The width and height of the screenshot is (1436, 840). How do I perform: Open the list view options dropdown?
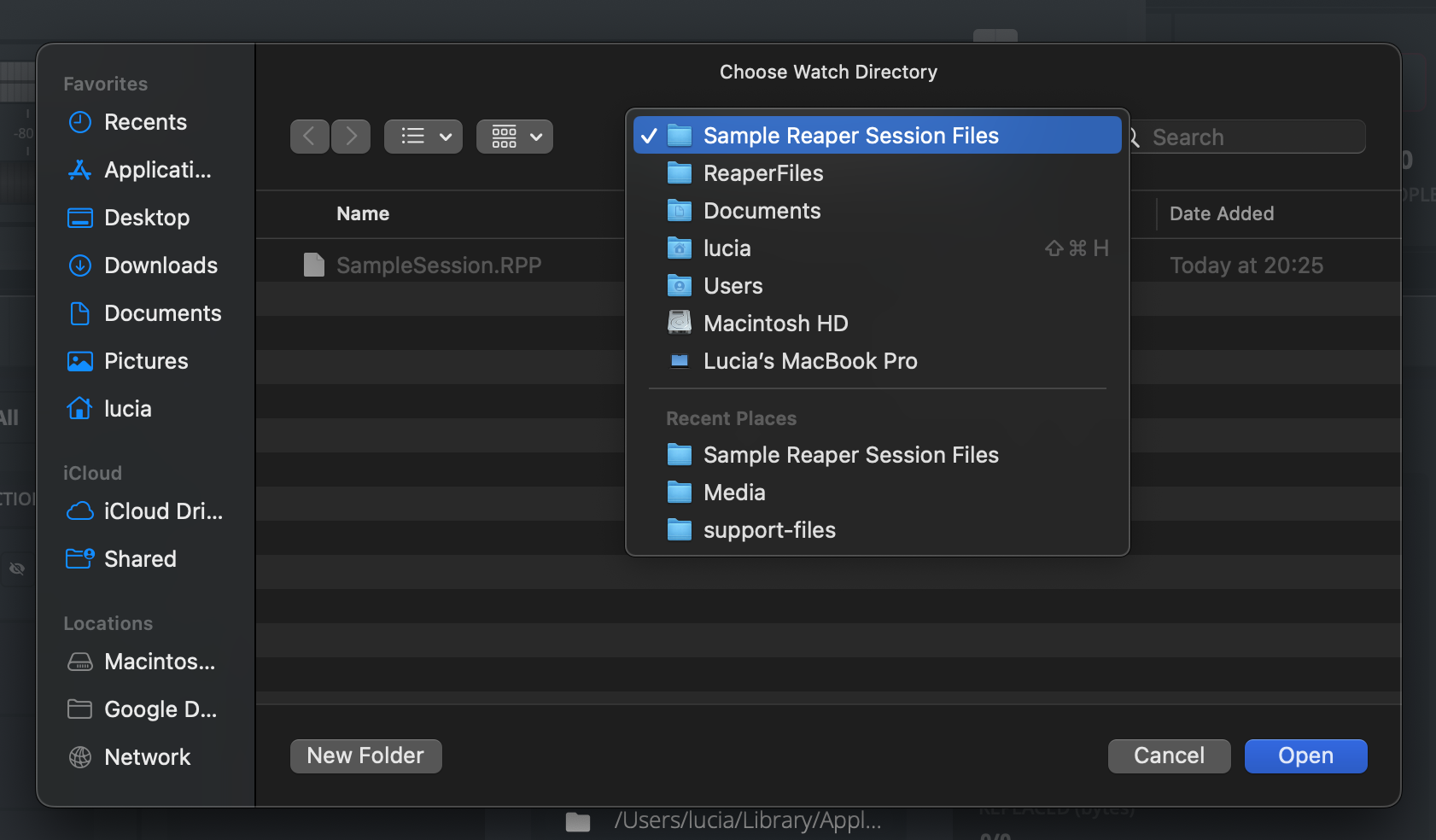pos(423,137)
